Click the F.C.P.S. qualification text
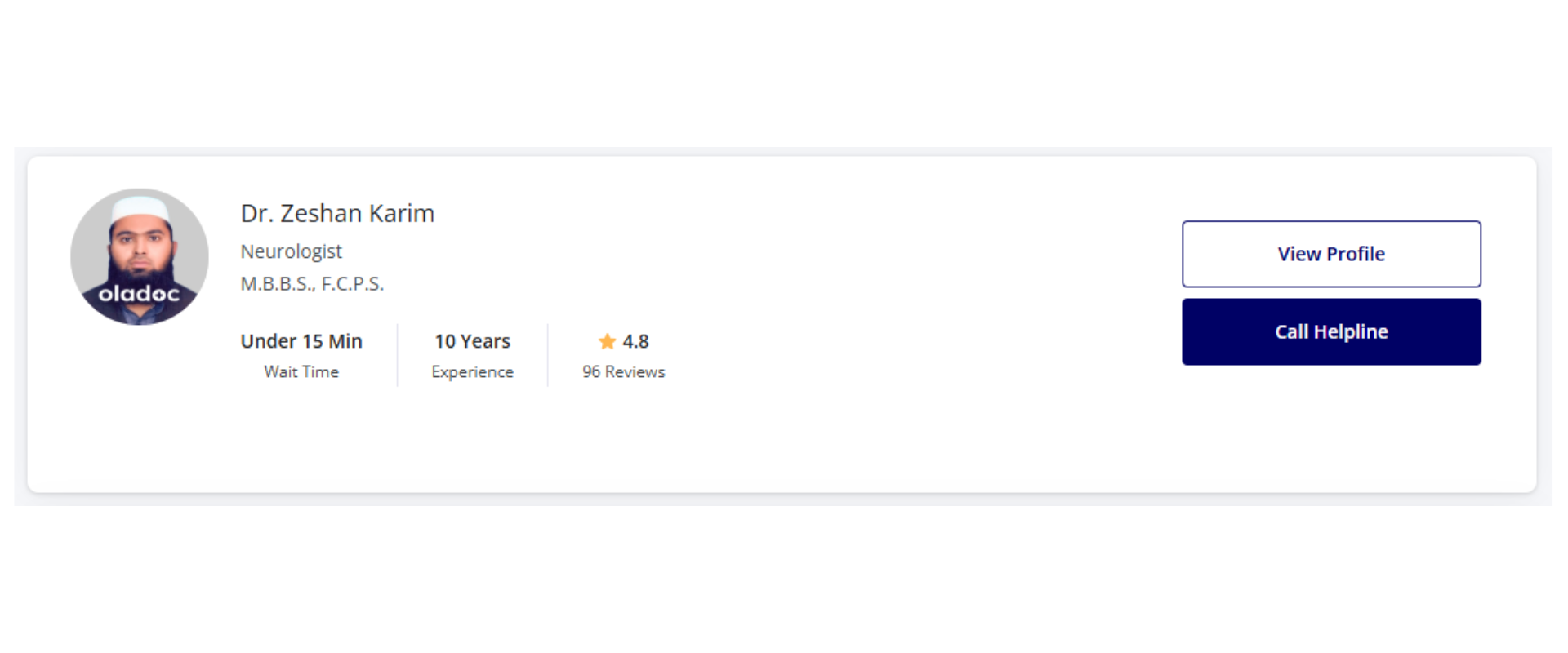 (353, 284)
